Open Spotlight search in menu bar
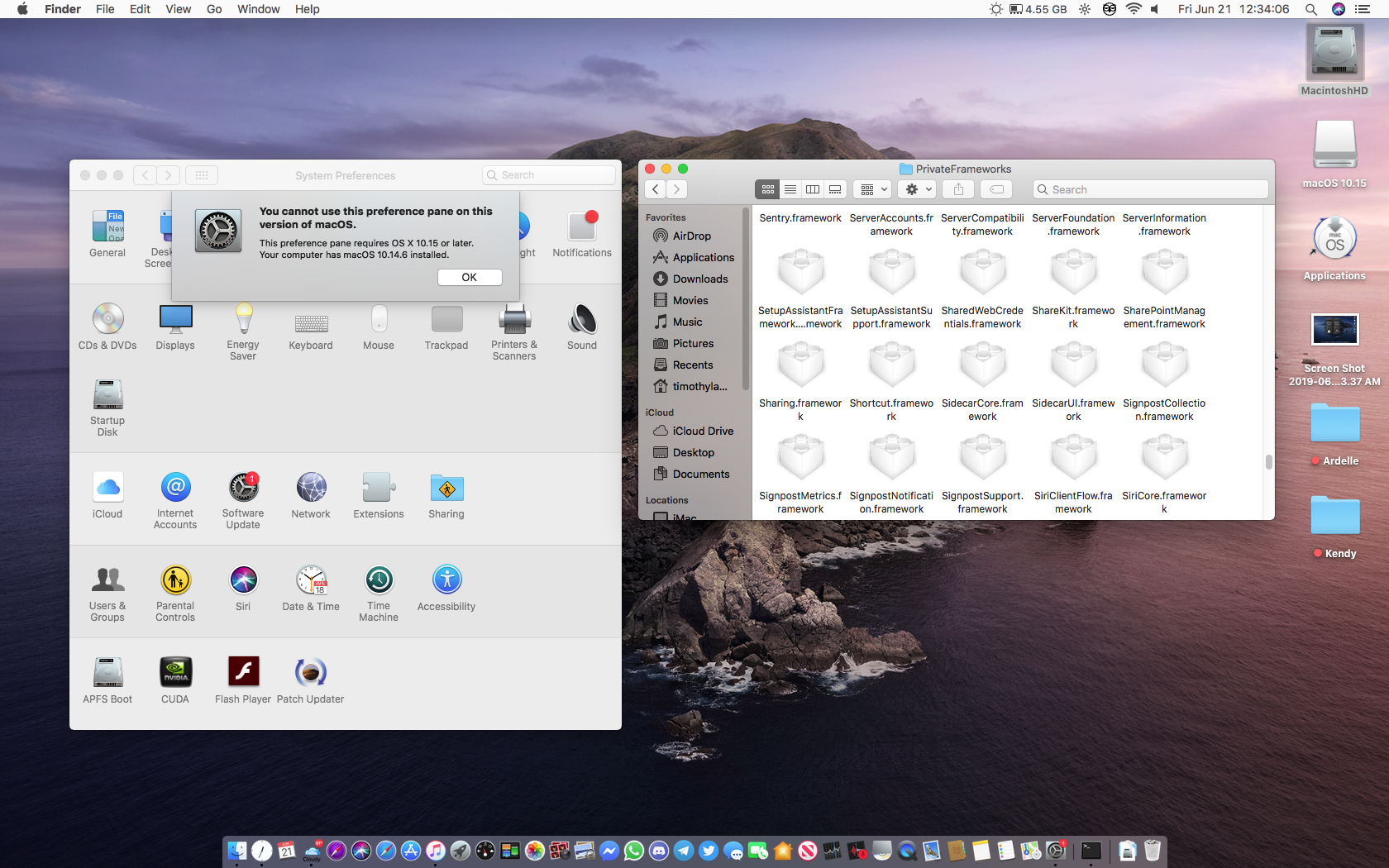This screenshot has height=868, width=1389. (x=1310, y=9)
